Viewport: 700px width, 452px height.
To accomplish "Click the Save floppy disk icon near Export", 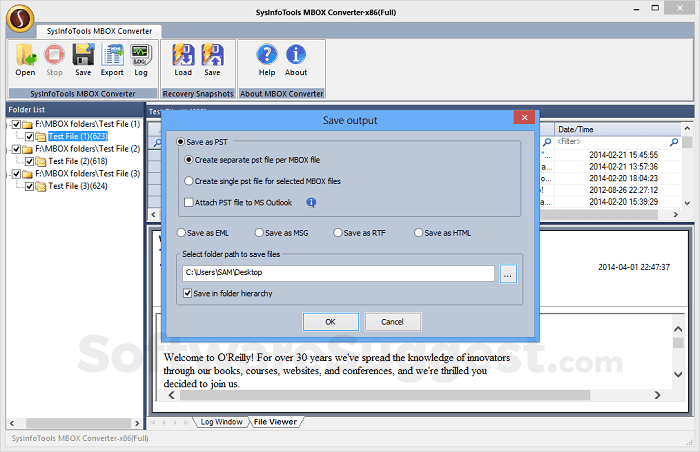I will pyautogui.click(x=83, y=55).
